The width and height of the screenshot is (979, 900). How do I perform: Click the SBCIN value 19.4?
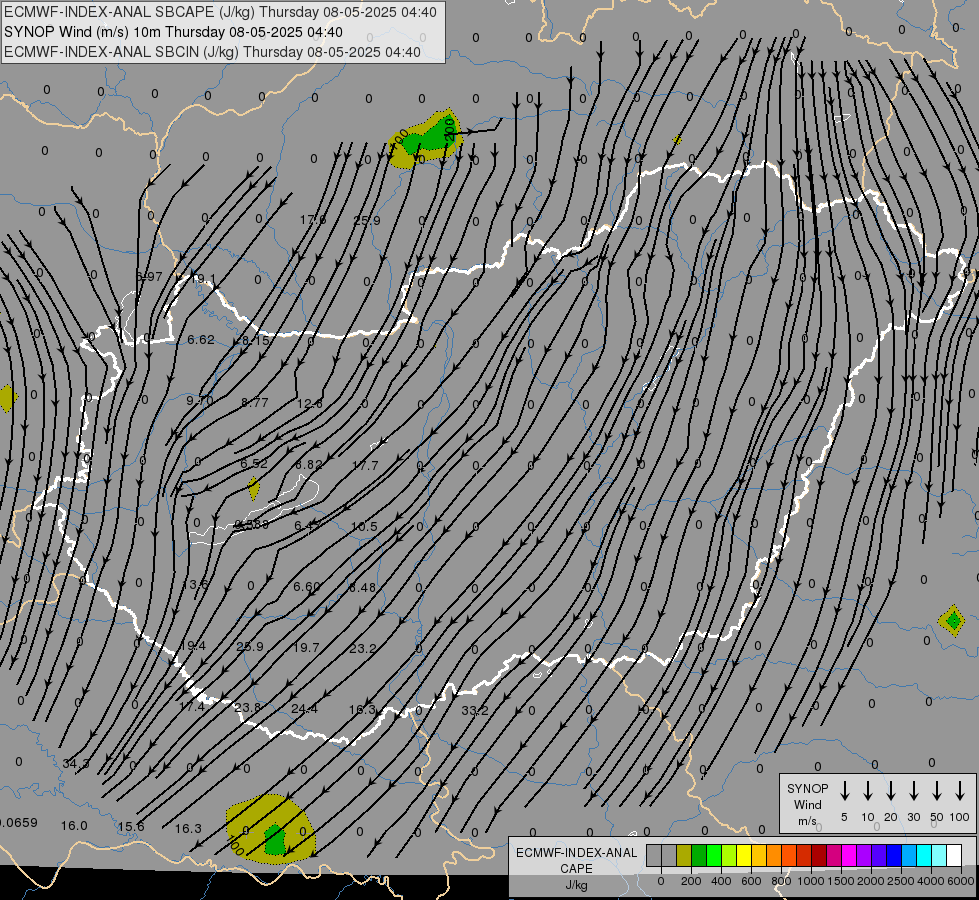click(192, 646)
